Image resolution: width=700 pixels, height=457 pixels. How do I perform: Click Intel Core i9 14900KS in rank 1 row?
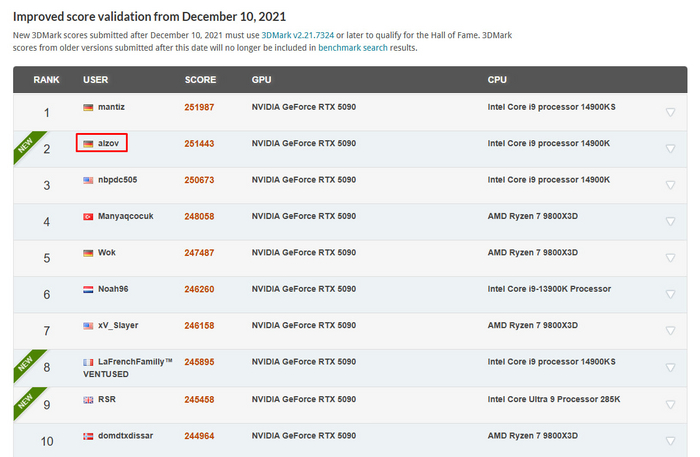coord(551,107)
